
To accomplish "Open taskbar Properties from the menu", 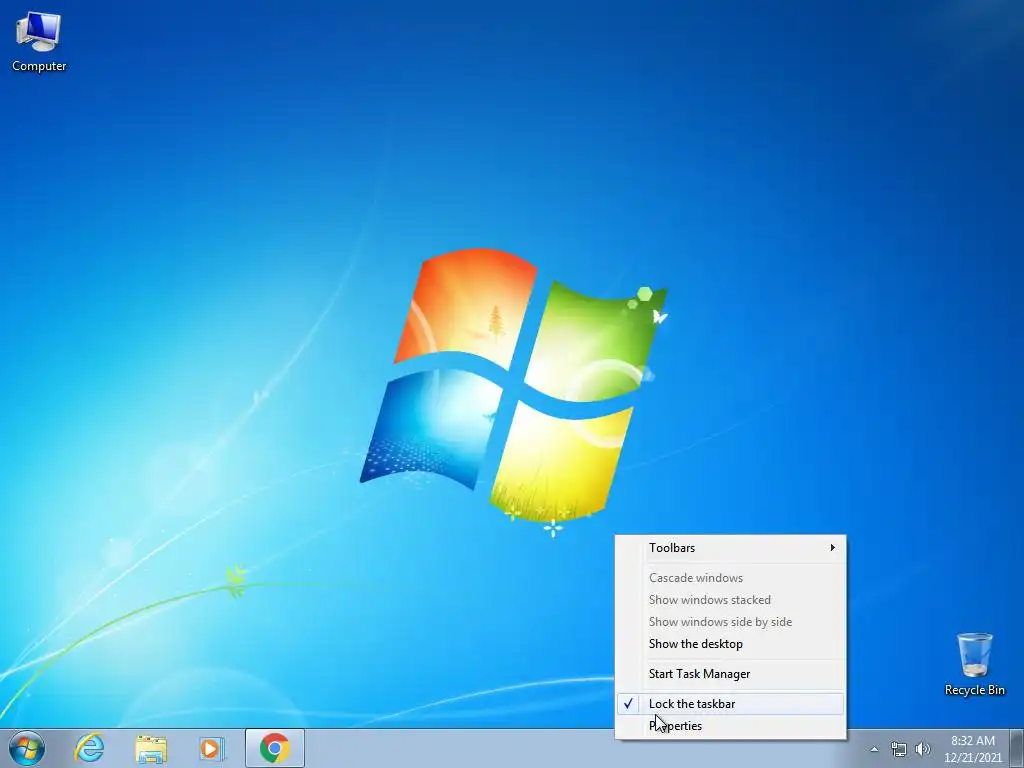I will (730, 726).
